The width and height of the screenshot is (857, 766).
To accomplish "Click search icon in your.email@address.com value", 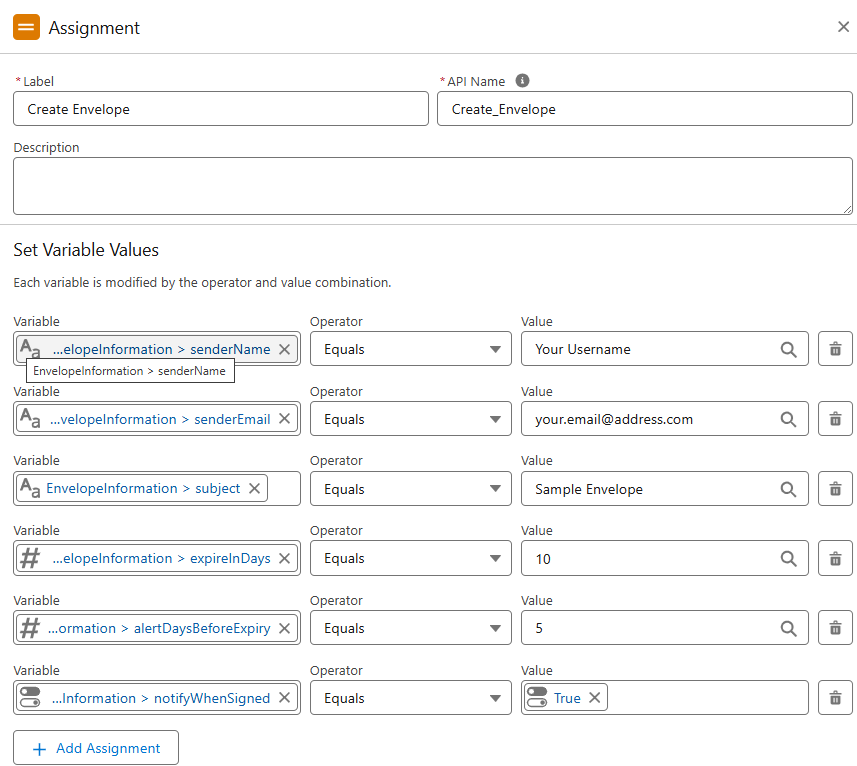I will click(x=788, y=419).
